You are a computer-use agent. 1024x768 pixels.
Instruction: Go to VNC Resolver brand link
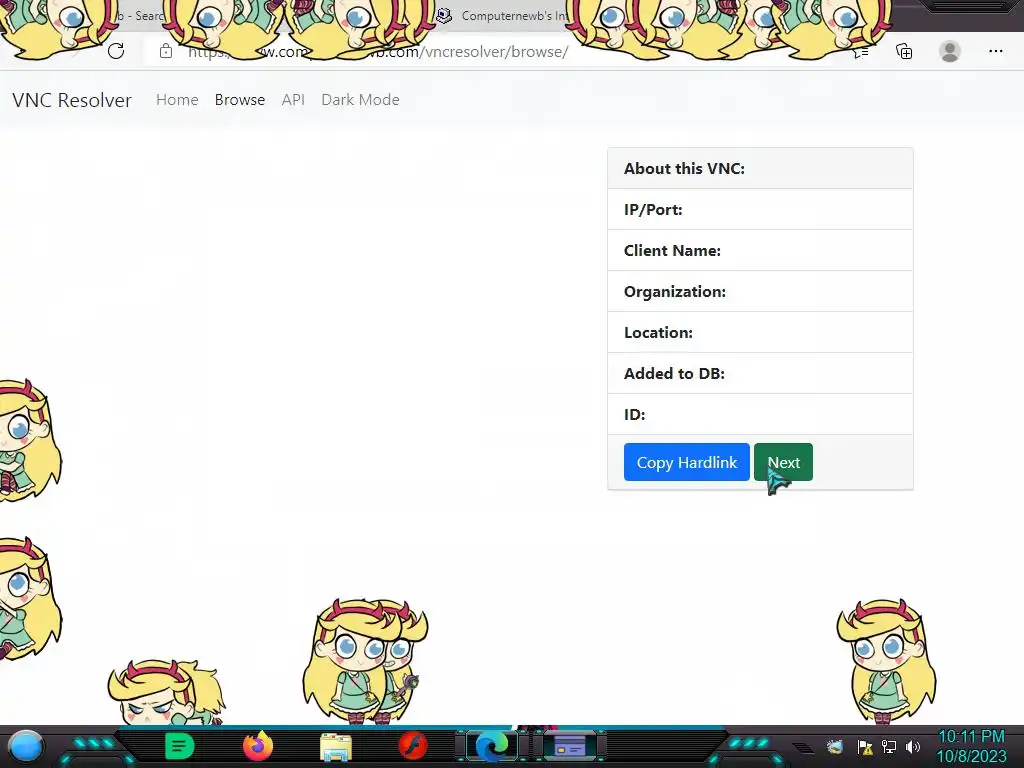[72, 100]
